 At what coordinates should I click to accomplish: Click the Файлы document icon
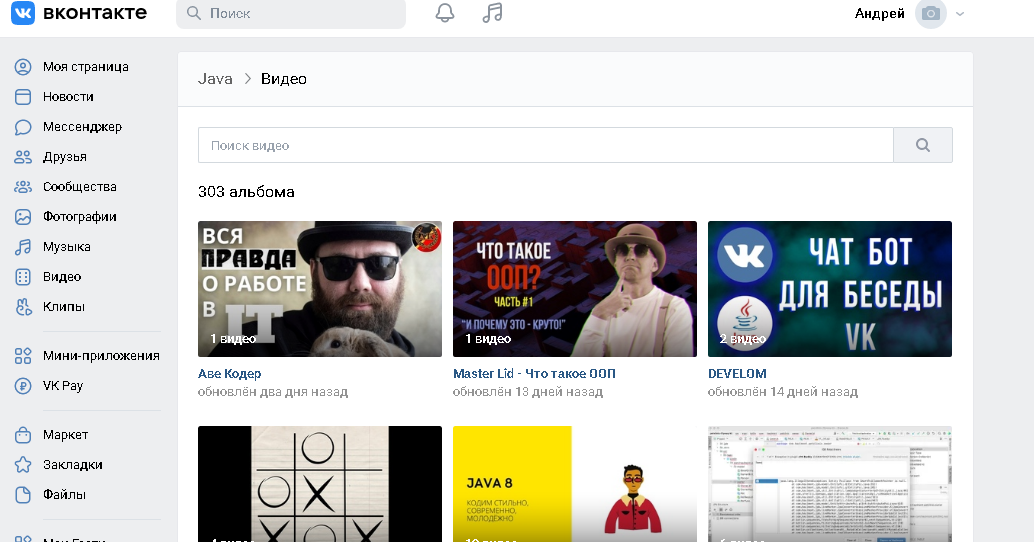[x=23, y=495]
